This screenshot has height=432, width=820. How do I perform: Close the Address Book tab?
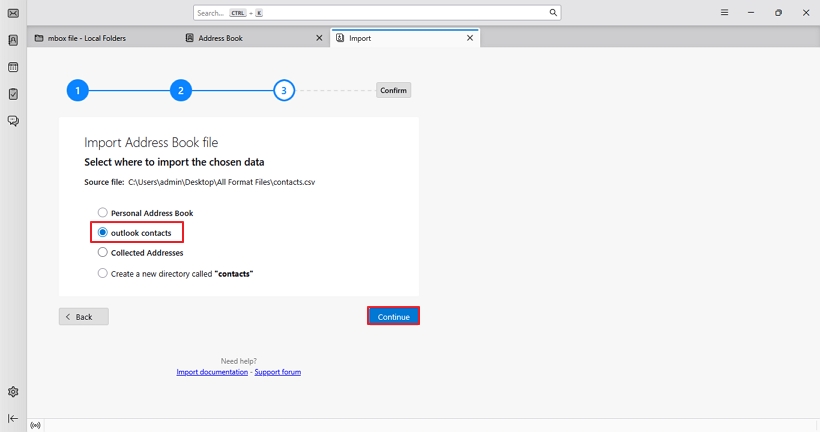[x=319, y=38]
